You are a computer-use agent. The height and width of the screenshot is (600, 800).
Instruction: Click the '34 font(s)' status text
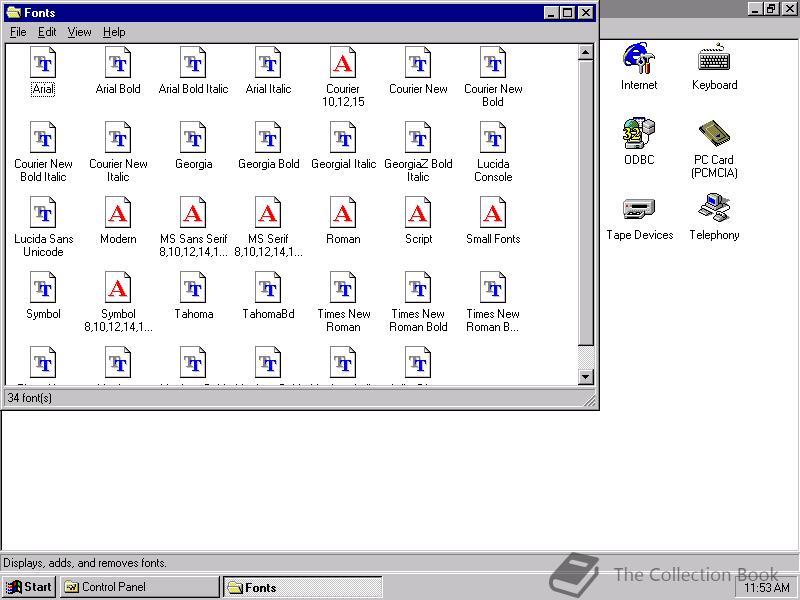click(x=30, y=398)
